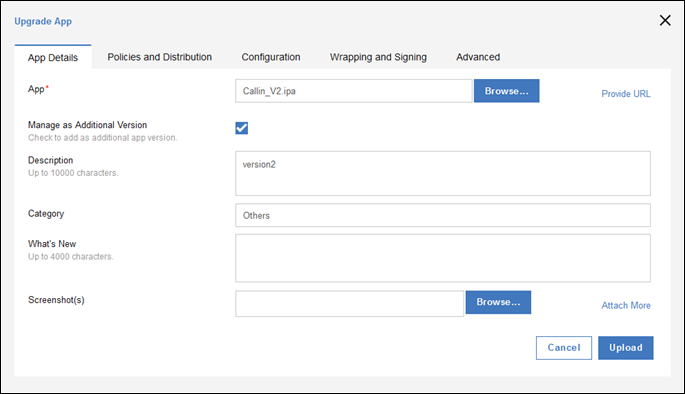Go to Wrapping and Signing tab
685x394 pixels.
(378, 57)
